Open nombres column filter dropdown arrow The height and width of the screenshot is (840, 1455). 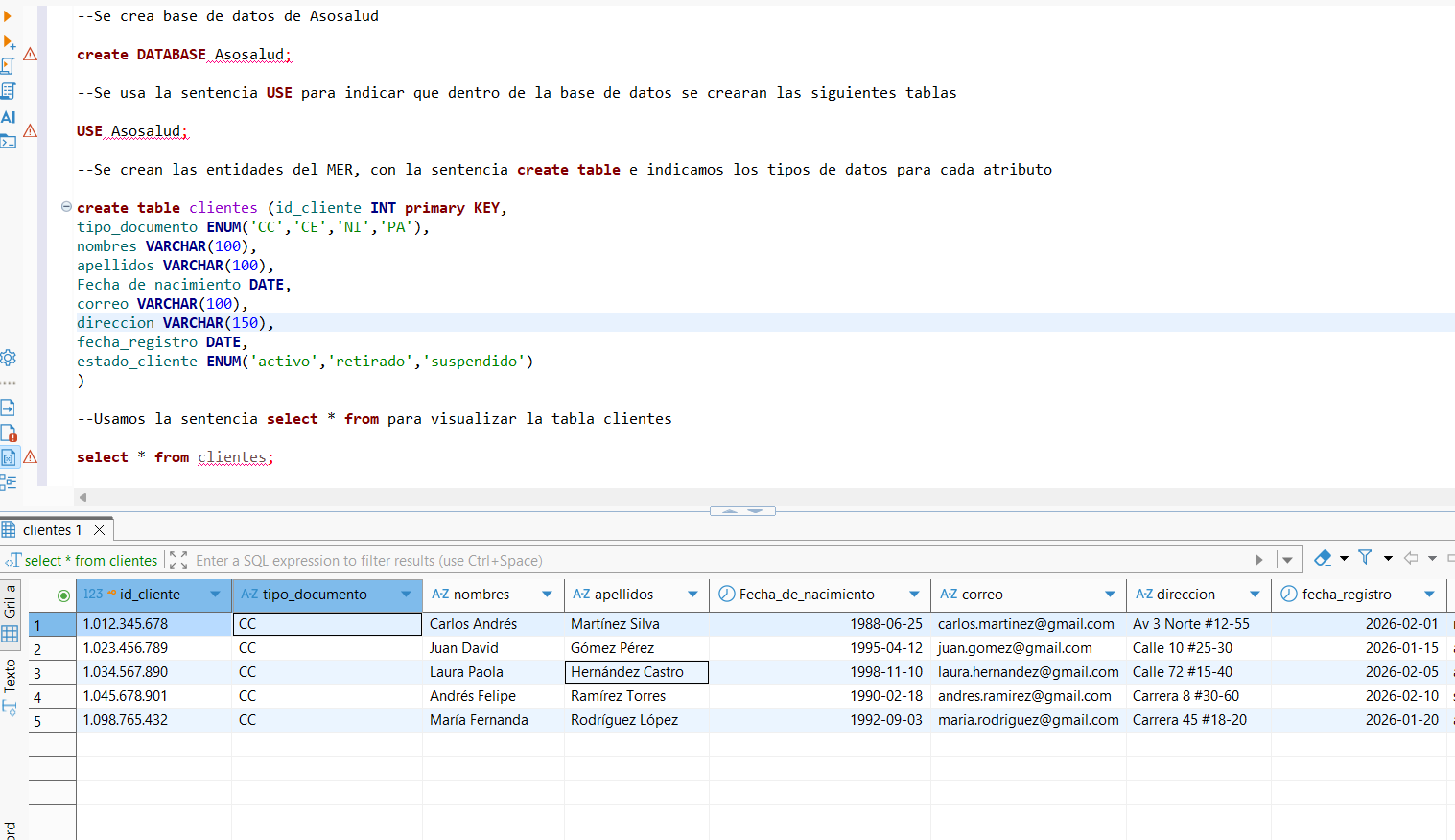click(547, 595)
